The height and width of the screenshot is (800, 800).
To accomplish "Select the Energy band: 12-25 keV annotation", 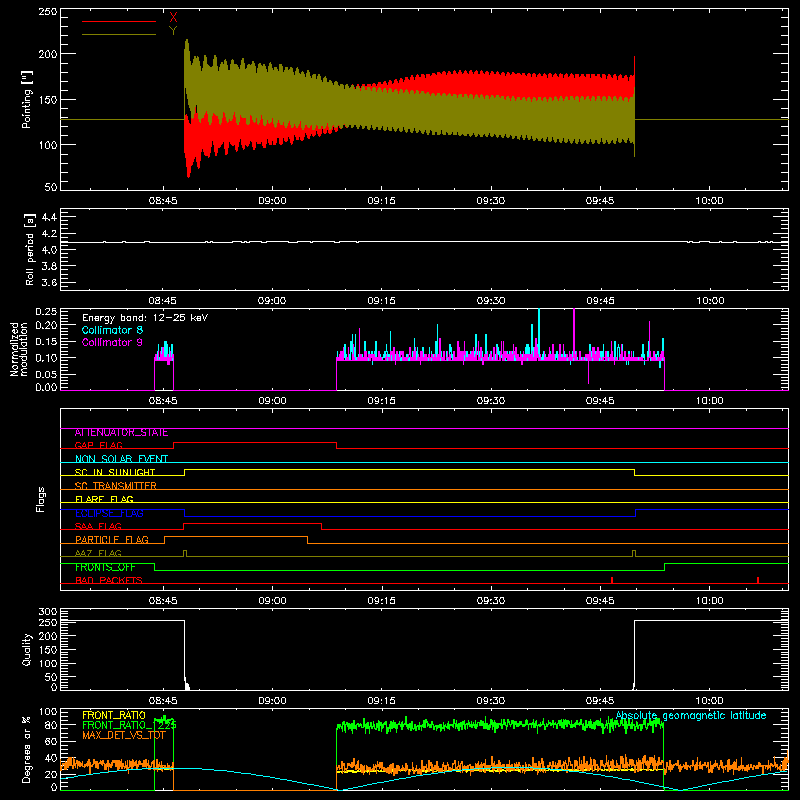I will click(x=145, y=318).
